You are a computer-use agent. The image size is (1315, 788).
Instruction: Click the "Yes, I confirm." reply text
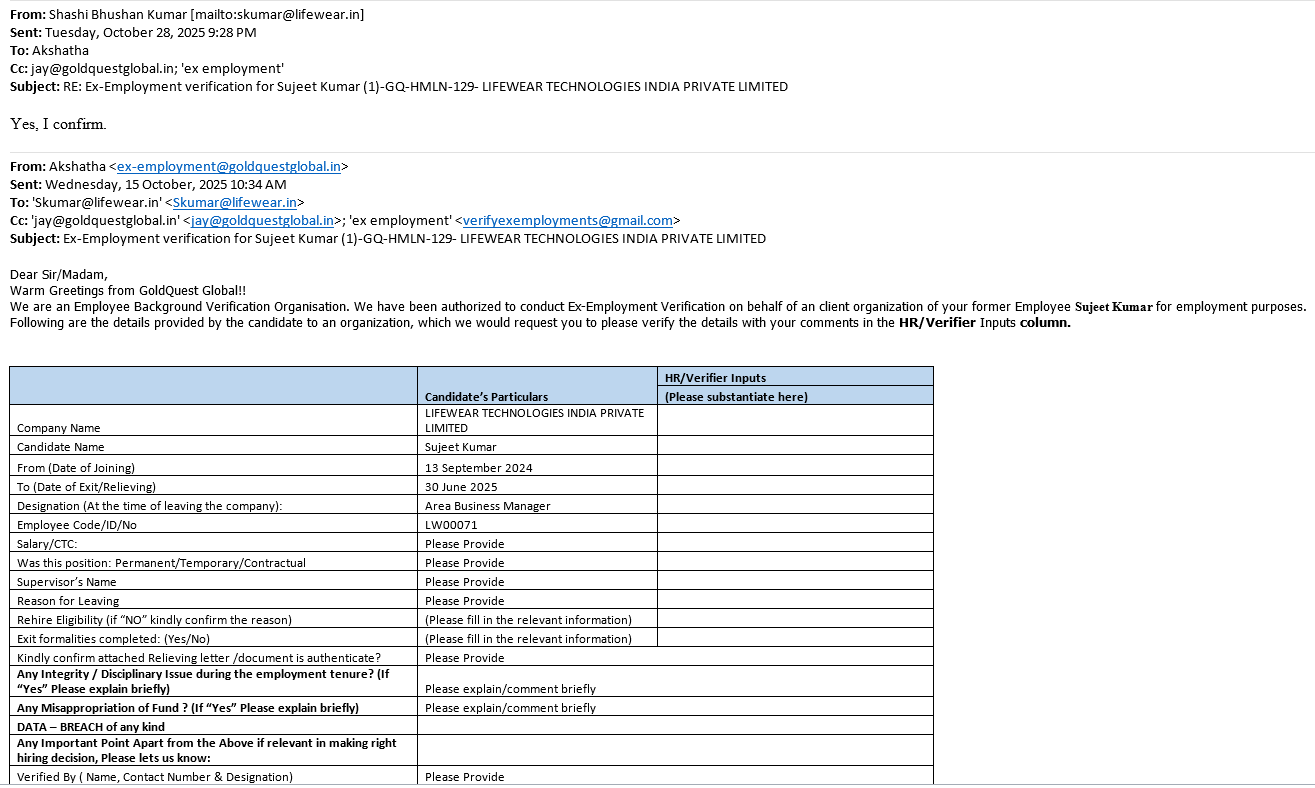[x=58, y=124]
